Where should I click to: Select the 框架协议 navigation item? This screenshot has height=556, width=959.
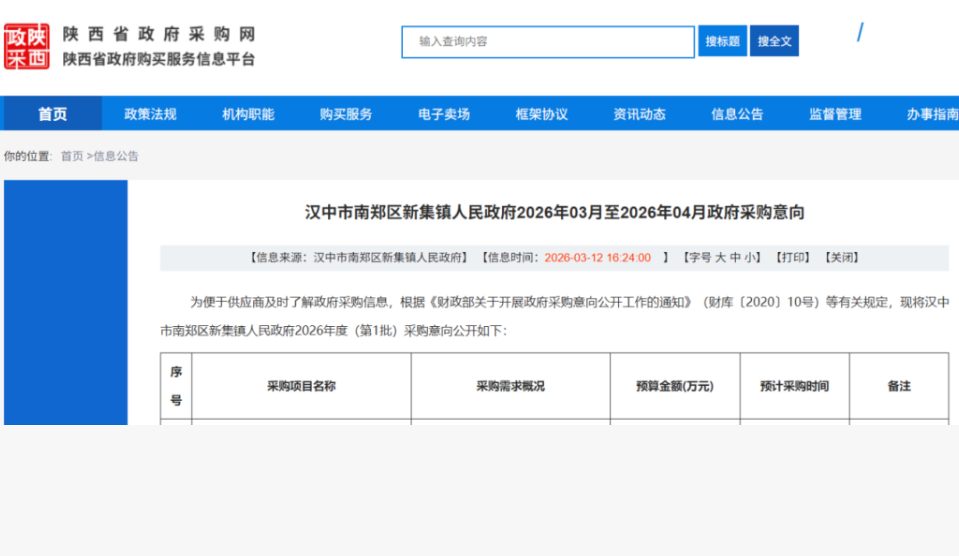(x=542, y=114)
